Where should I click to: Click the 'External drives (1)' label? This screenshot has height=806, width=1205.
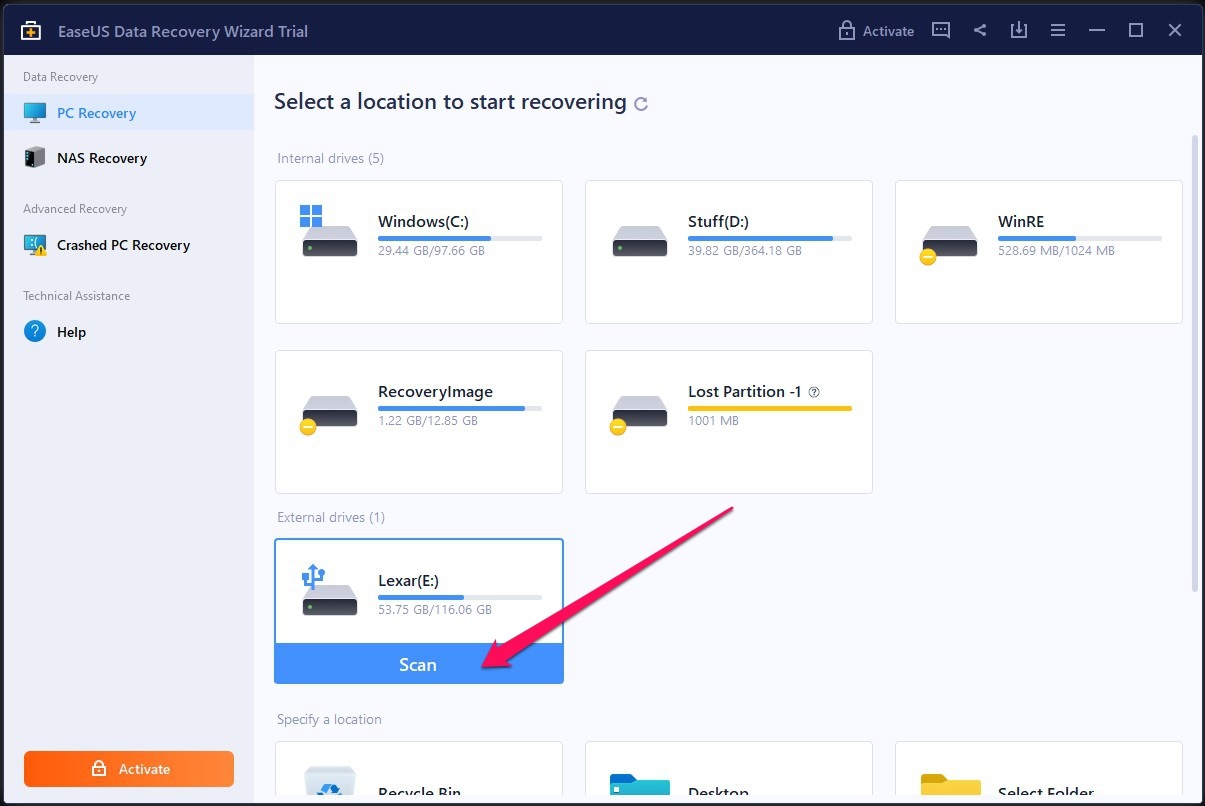[331, 517]
